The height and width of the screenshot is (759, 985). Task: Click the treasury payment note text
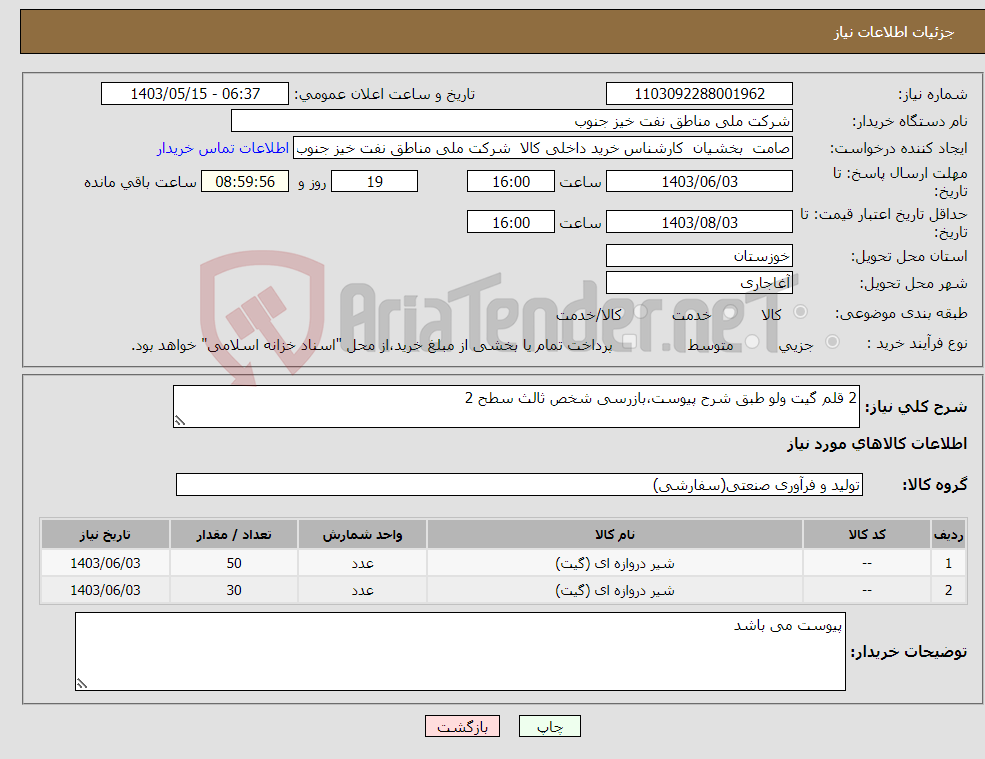click(371, 345)
